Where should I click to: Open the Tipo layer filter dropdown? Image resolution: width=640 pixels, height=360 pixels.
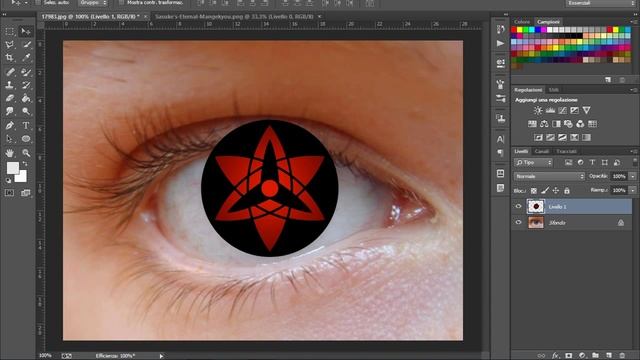(x=533, y=162)
